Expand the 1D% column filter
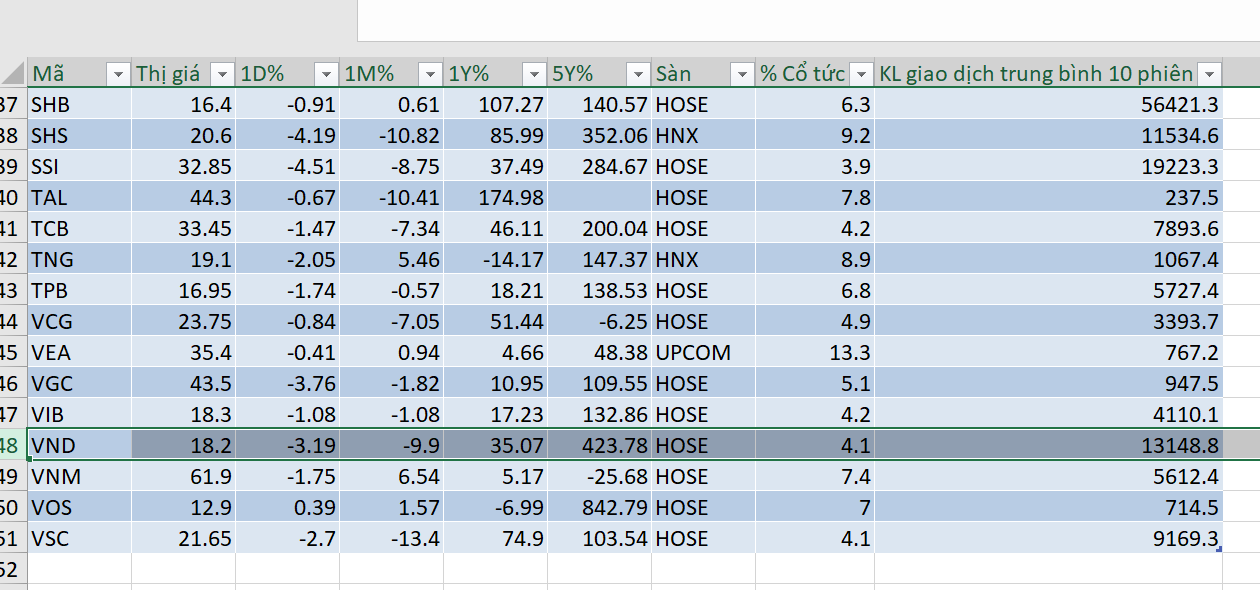The height and width of the screenshot is (590, 1260). tap(326, 74)
